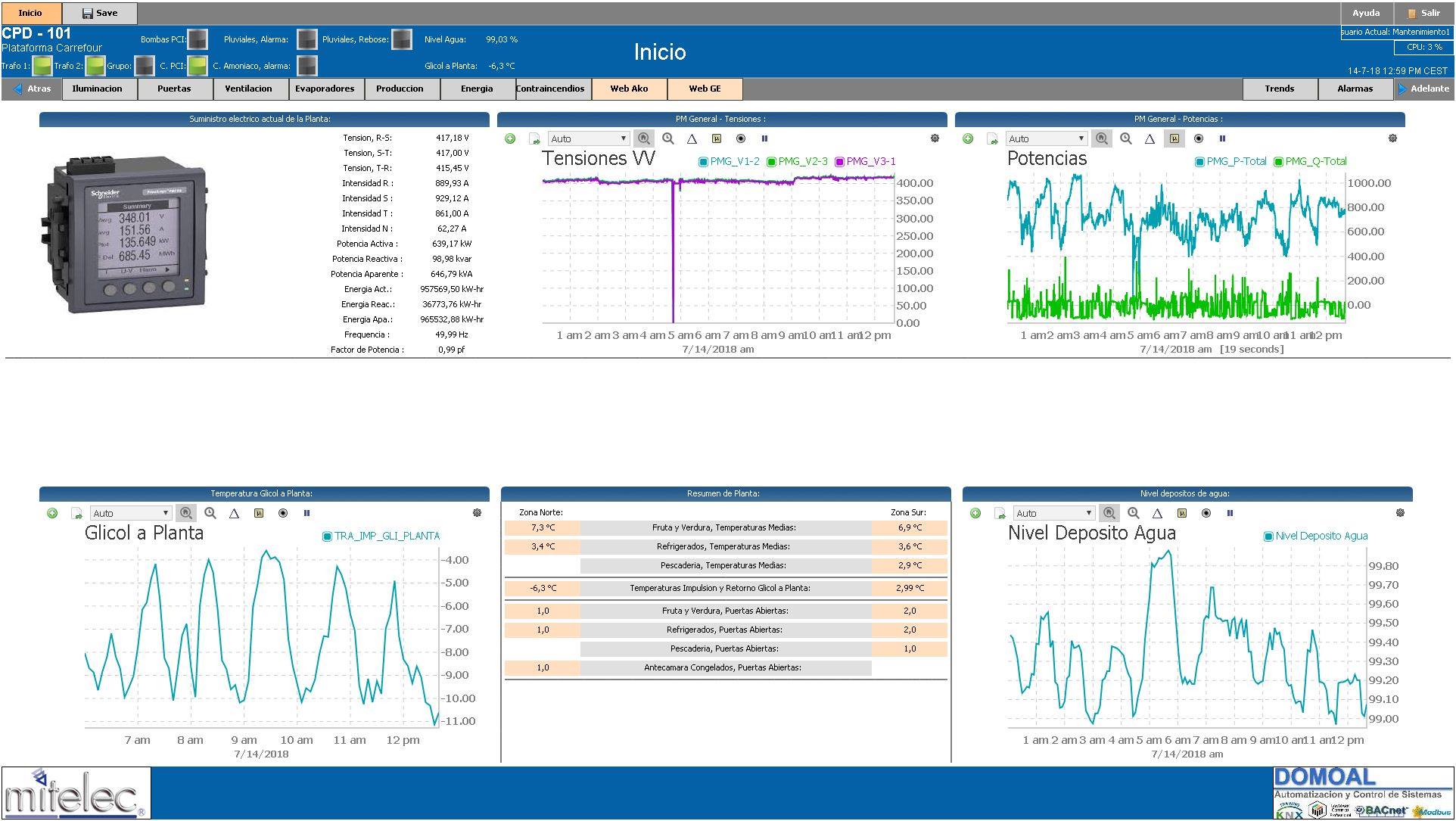Click the Schneider power meter image
Image resolution: width=1456 pixels, height=821 pixels.
pyautogui.click(x=124, y=235)
